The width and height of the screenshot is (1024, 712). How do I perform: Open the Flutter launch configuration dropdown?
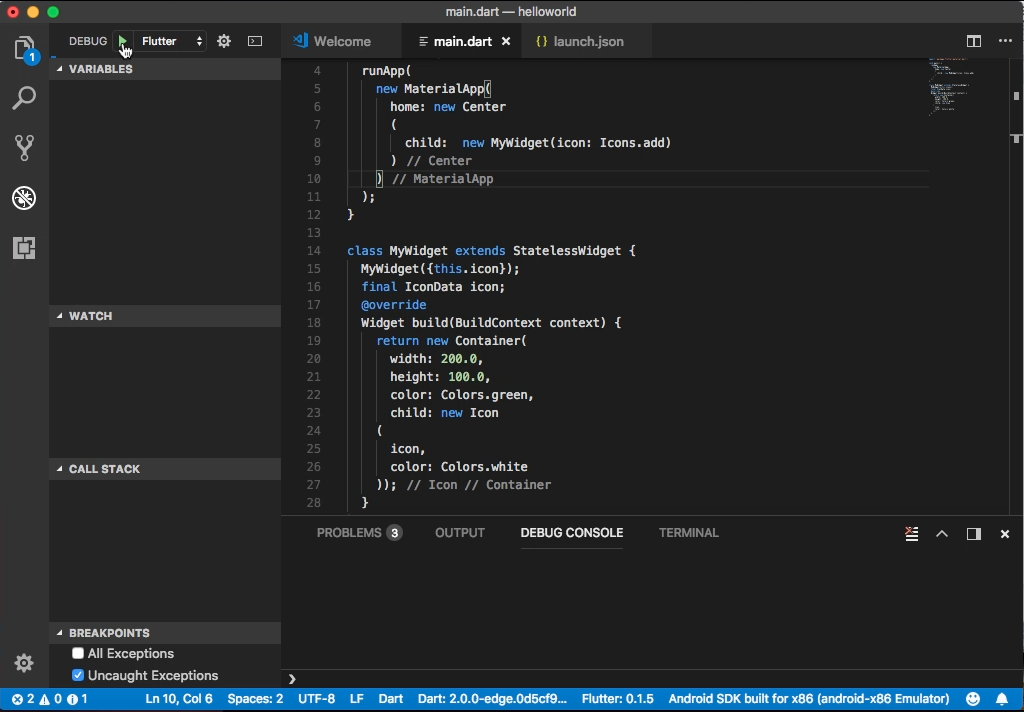(x=172, y=41)
